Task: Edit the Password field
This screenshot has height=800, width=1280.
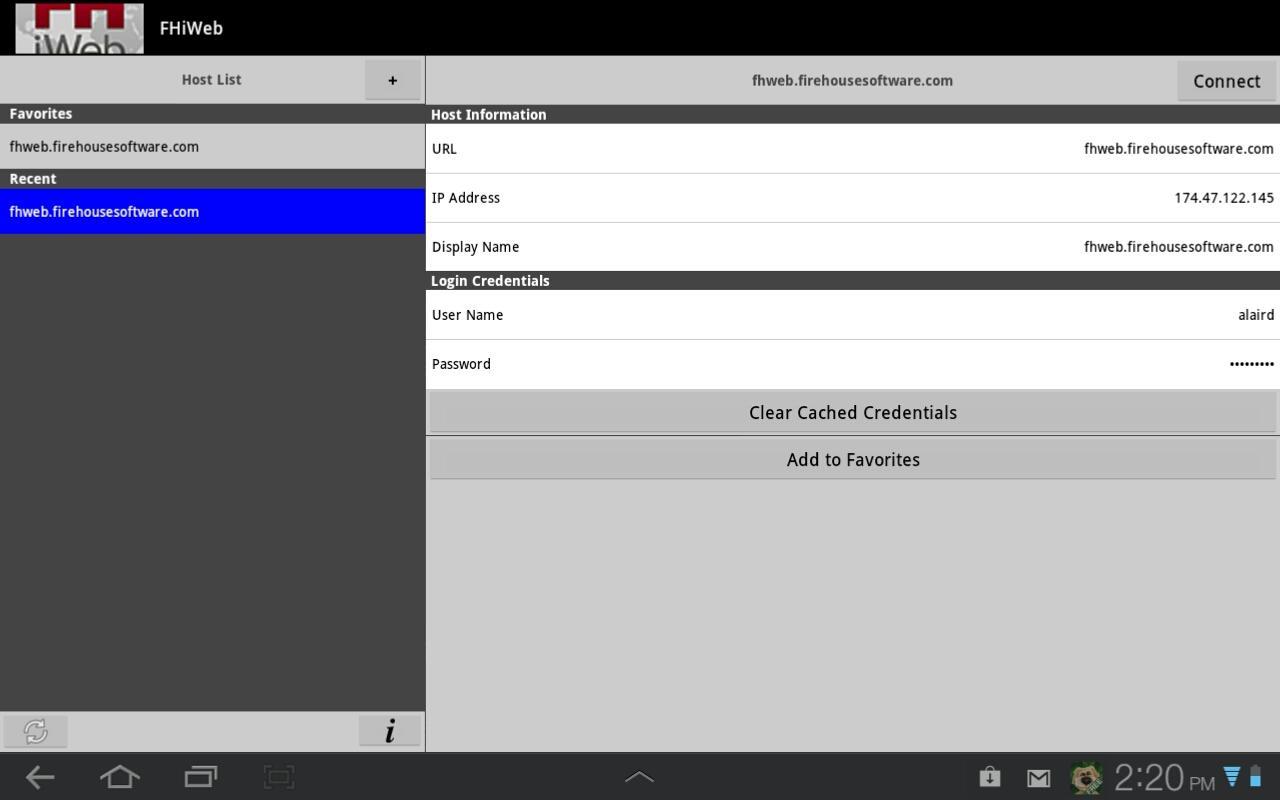Action: pos(852,364)
